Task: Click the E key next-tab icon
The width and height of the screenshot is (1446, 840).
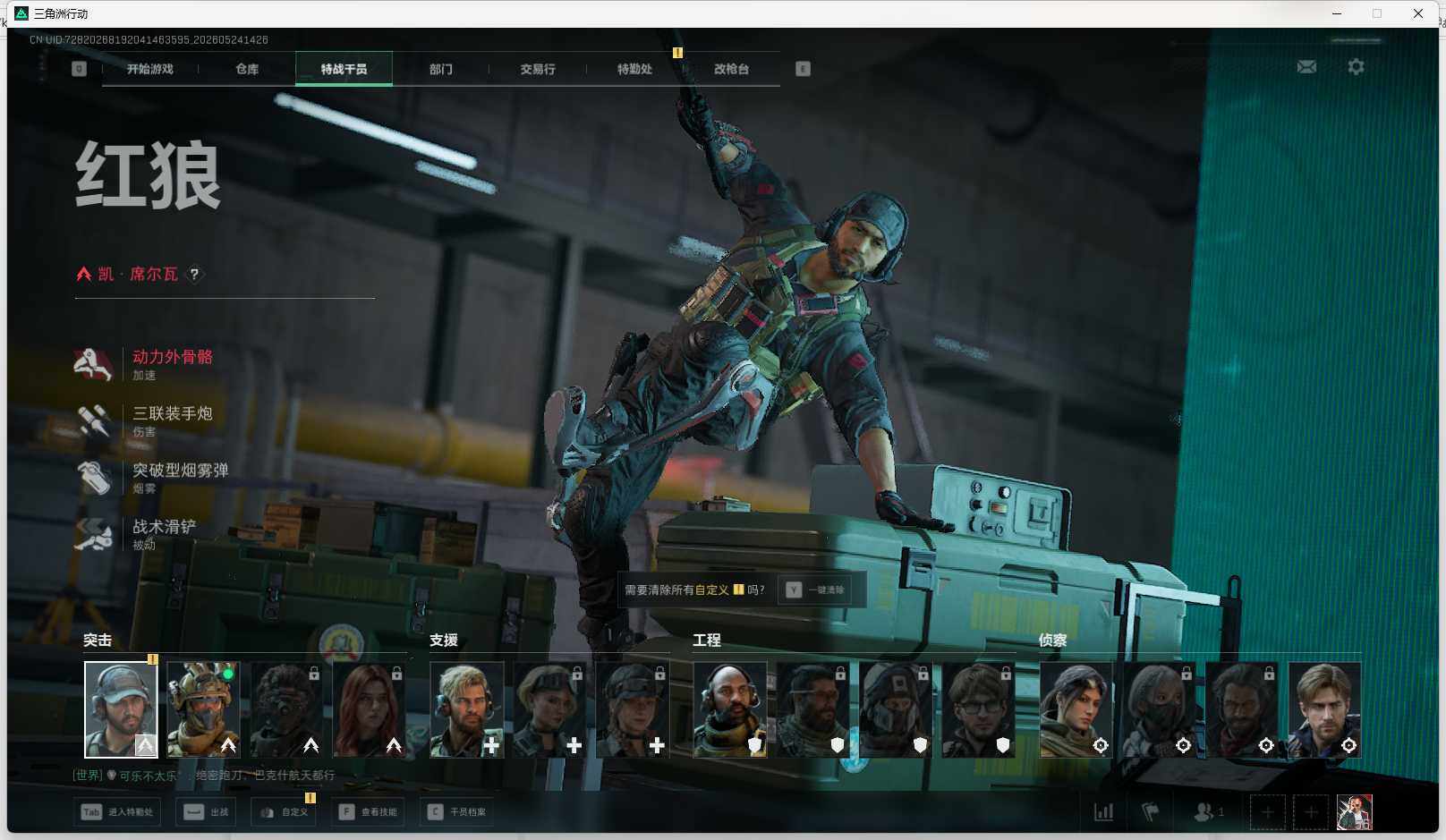Action: click(803, 69)
